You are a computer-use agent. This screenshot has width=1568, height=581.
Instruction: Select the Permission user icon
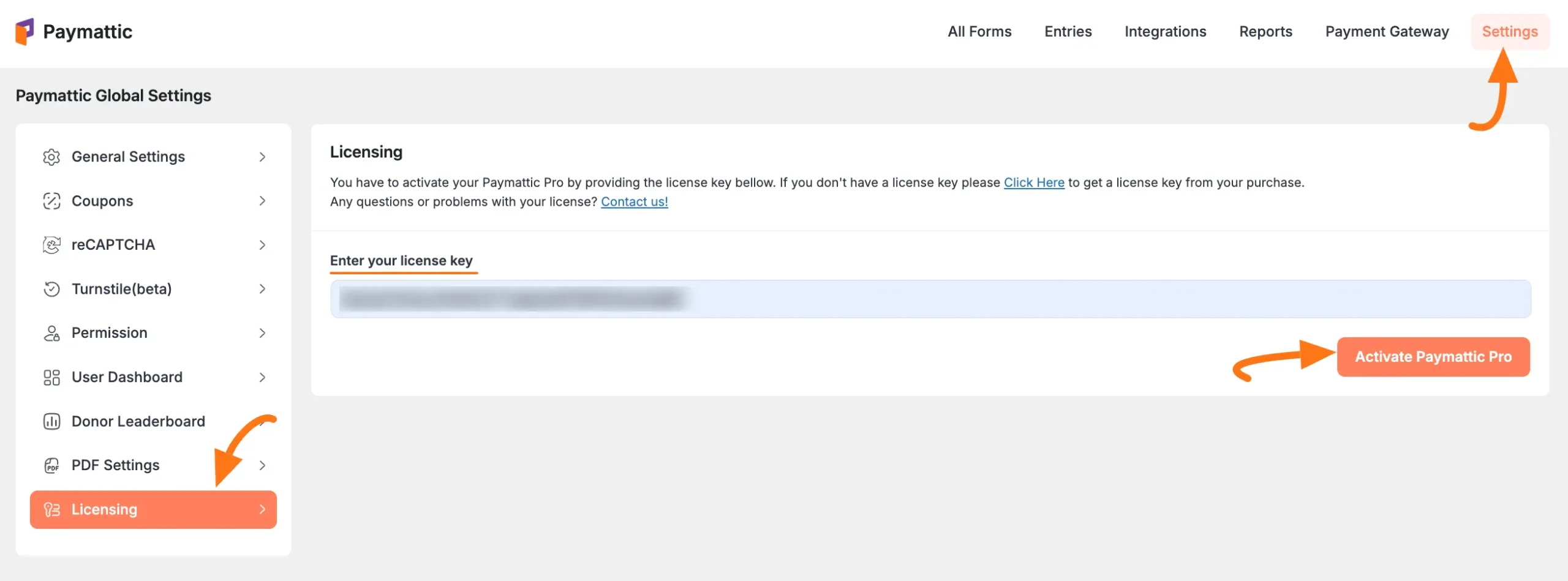click(52, 332)
